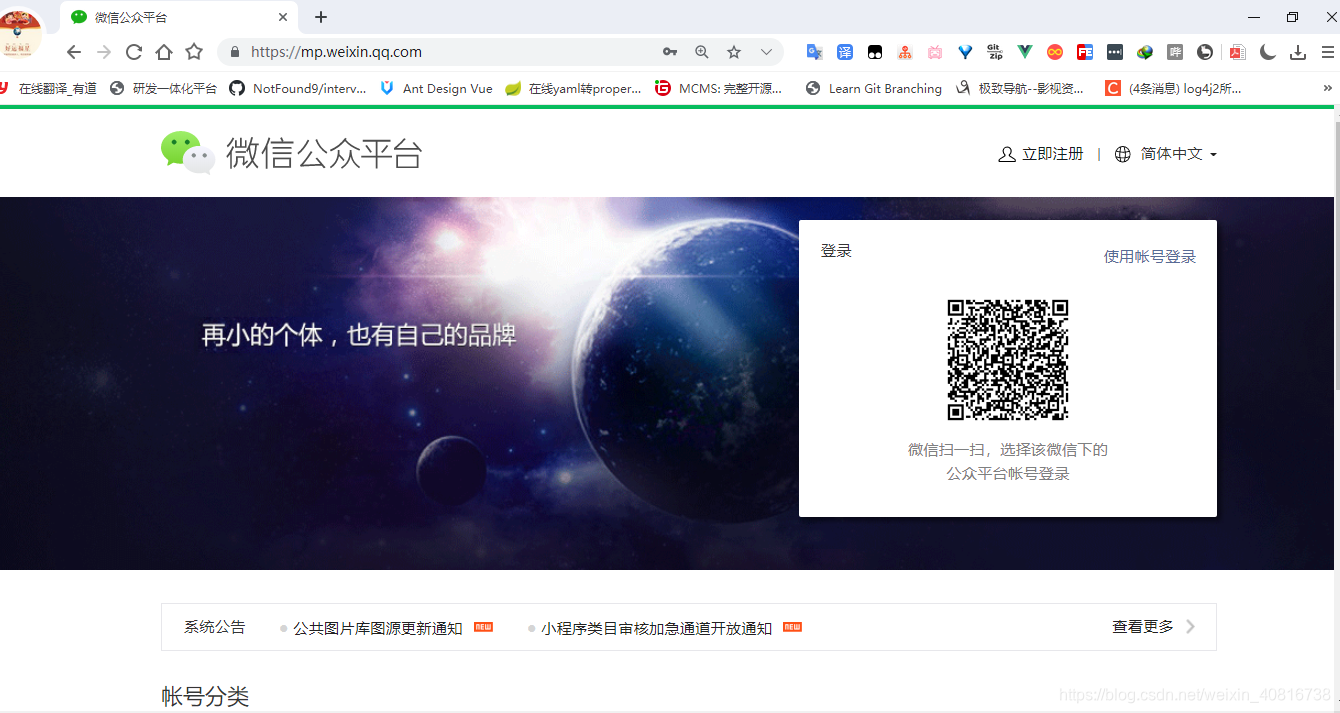The width and height of the screenshot is (1340, 713).
Task: Open Google Translate extension
Action: [815, 52]
